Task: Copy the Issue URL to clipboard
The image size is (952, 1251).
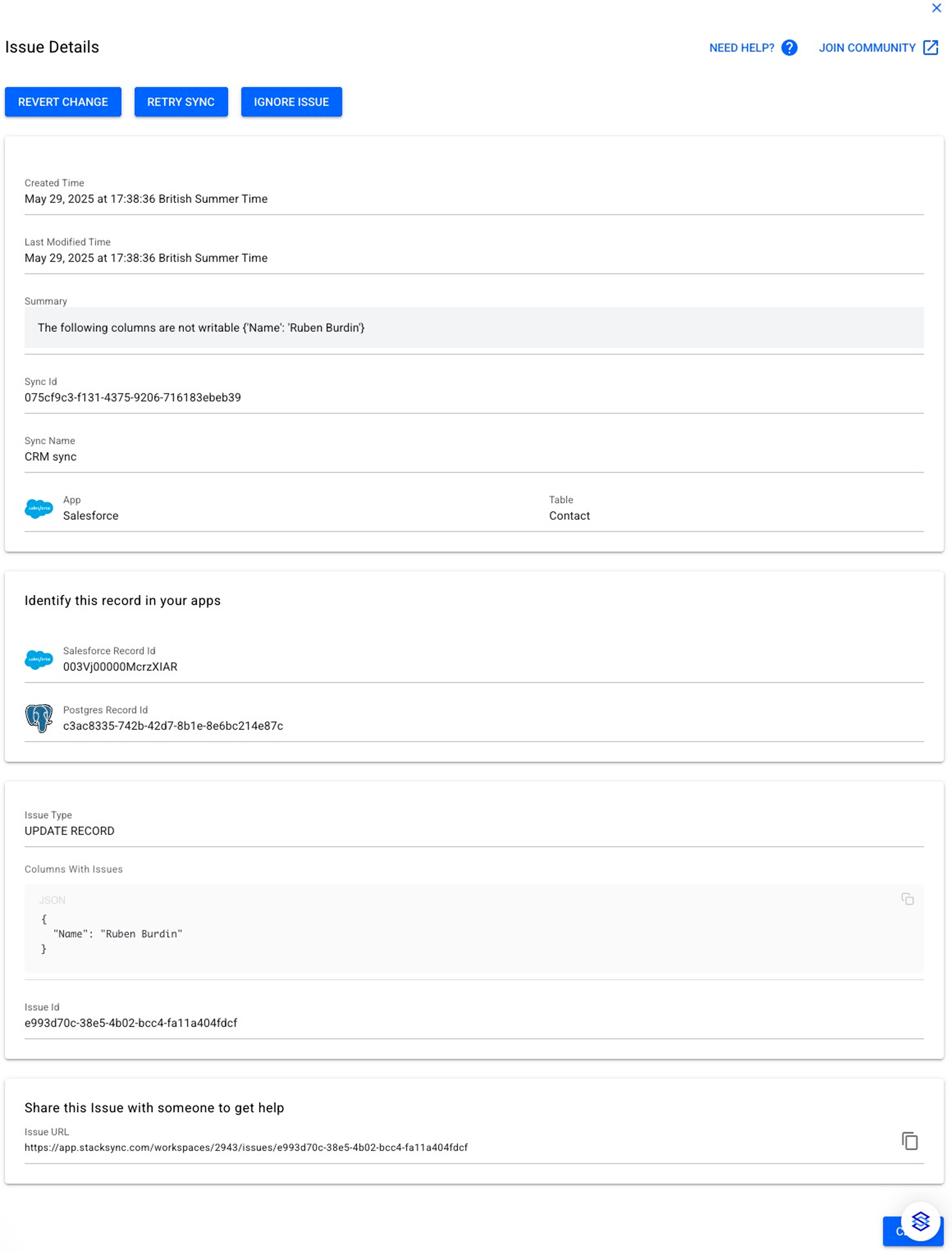Action: [909, 1141]
